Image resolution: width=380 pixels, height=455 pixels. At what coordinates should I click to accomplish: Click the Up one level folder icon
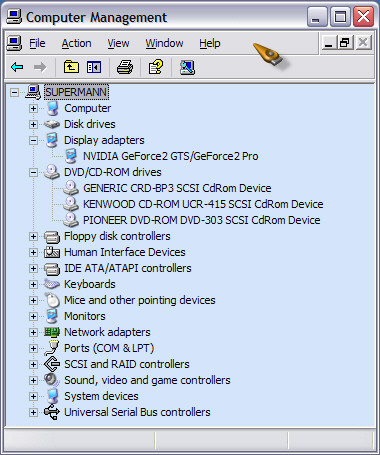71,67
